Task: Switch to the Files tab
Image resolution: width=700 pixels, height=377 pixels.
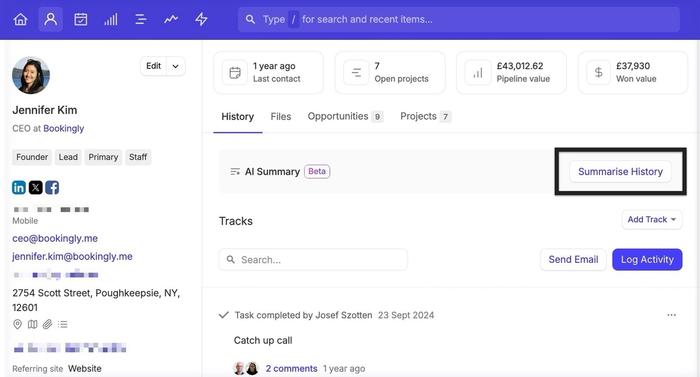Action: (281, 117)
